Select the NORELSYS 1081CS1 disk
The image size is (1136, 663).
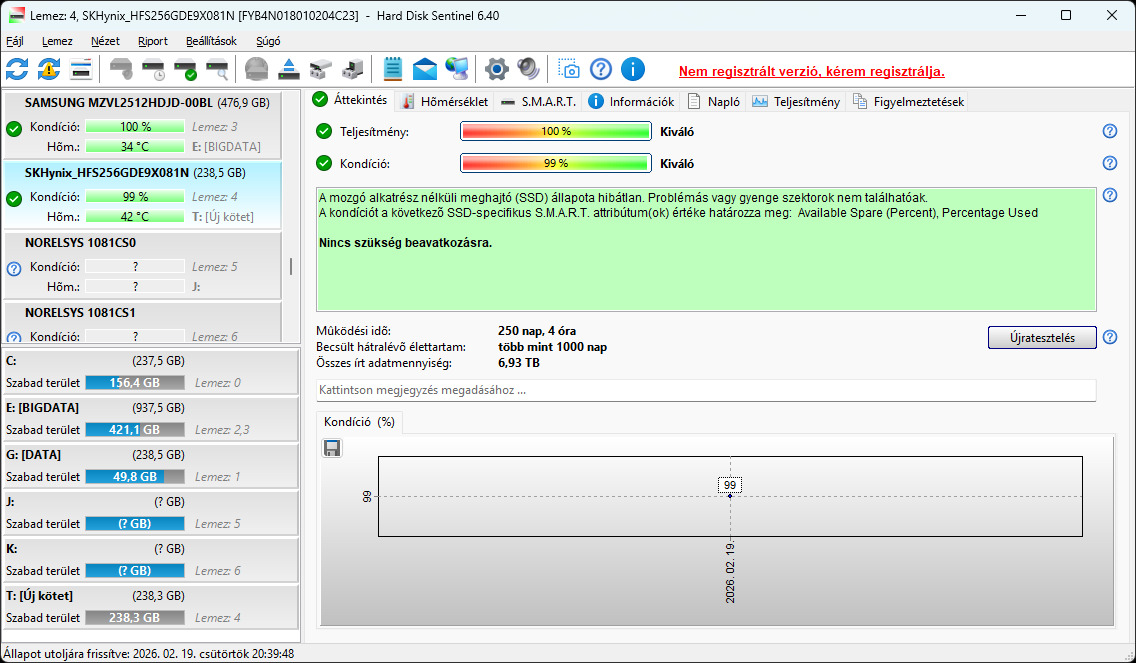point(143,322)
